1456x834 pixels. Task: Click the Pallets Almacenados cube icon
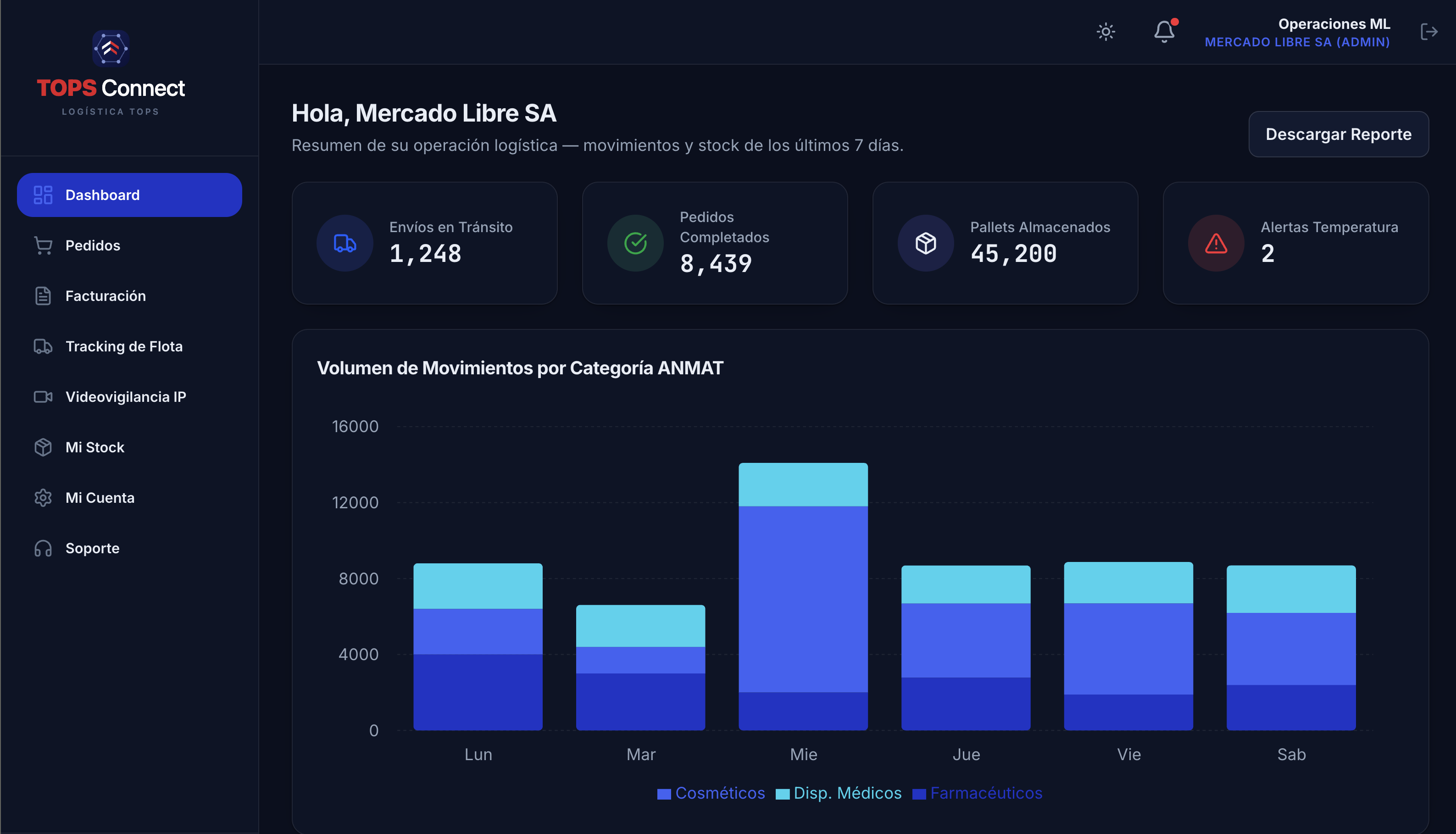pyautogui.click(x=926, y=243)
